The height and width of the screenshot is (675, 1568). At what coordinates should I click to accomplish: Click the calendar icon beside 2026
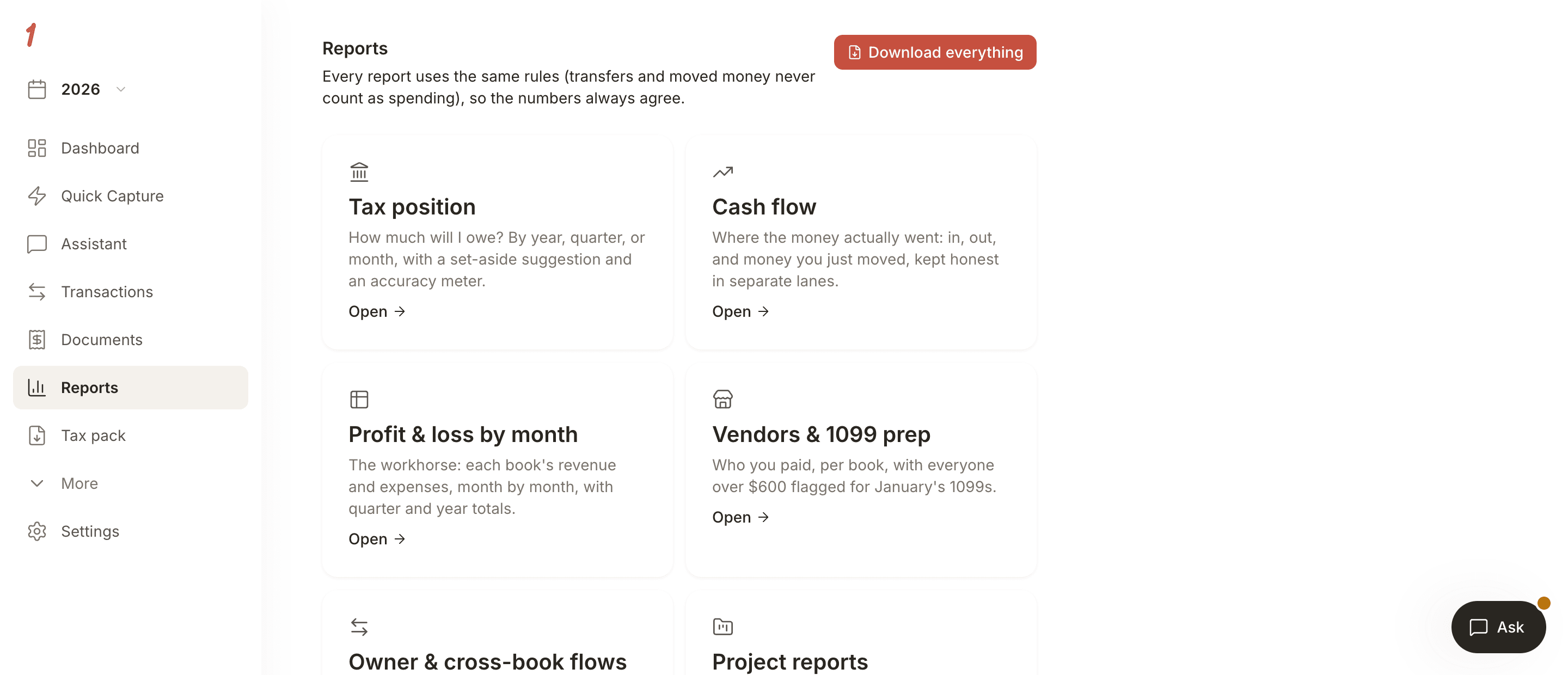tap(37, 89)
